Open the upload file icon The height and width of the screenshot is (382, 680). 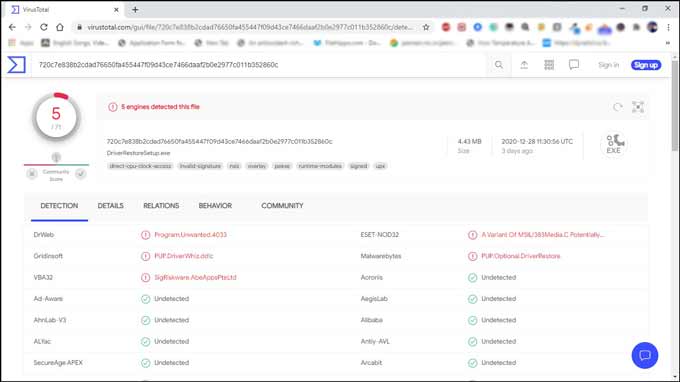(524, 65)
